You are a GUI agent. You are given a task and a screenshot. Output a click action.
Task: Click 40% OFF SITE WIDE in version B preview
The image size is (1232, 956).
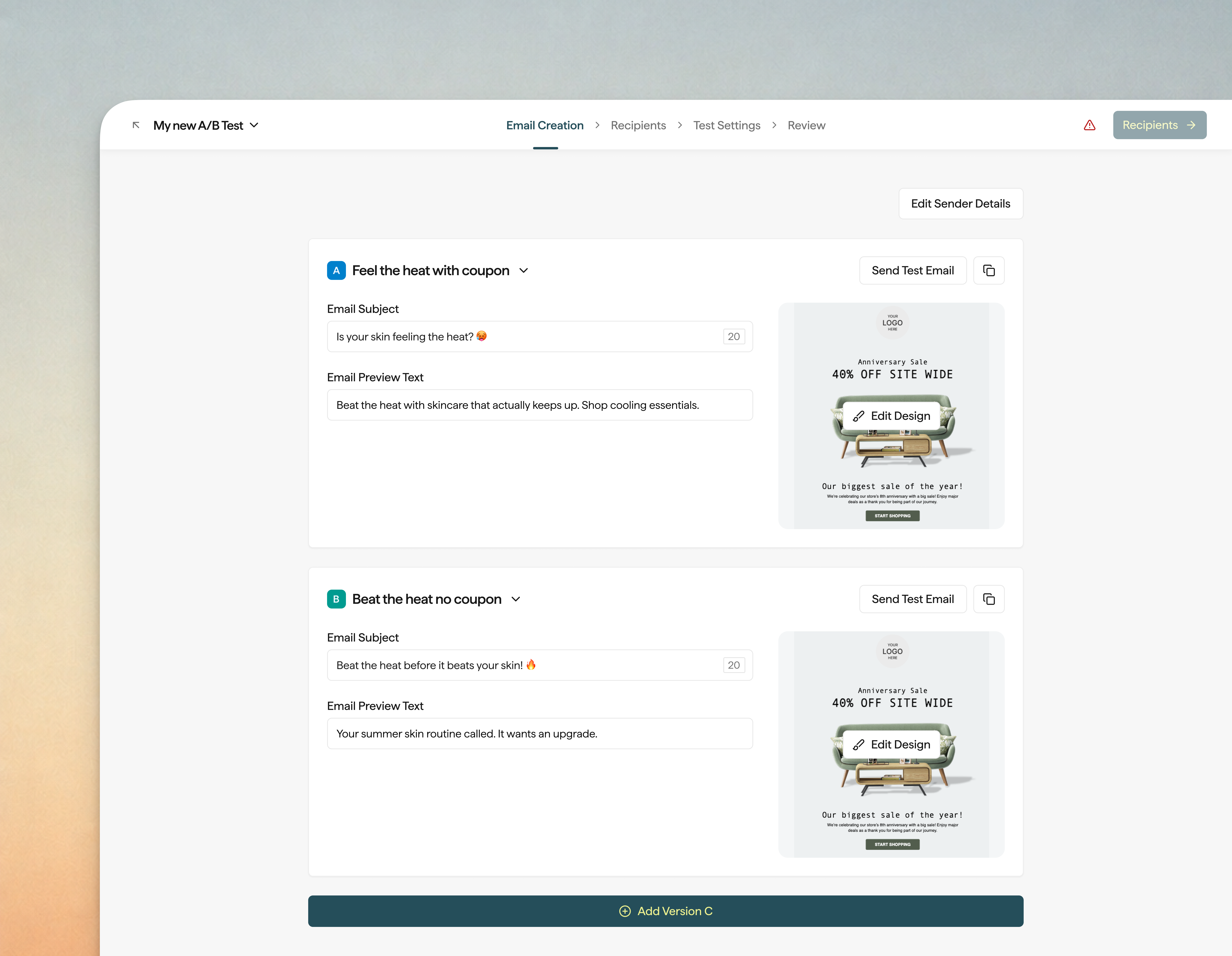pos(892,703)
